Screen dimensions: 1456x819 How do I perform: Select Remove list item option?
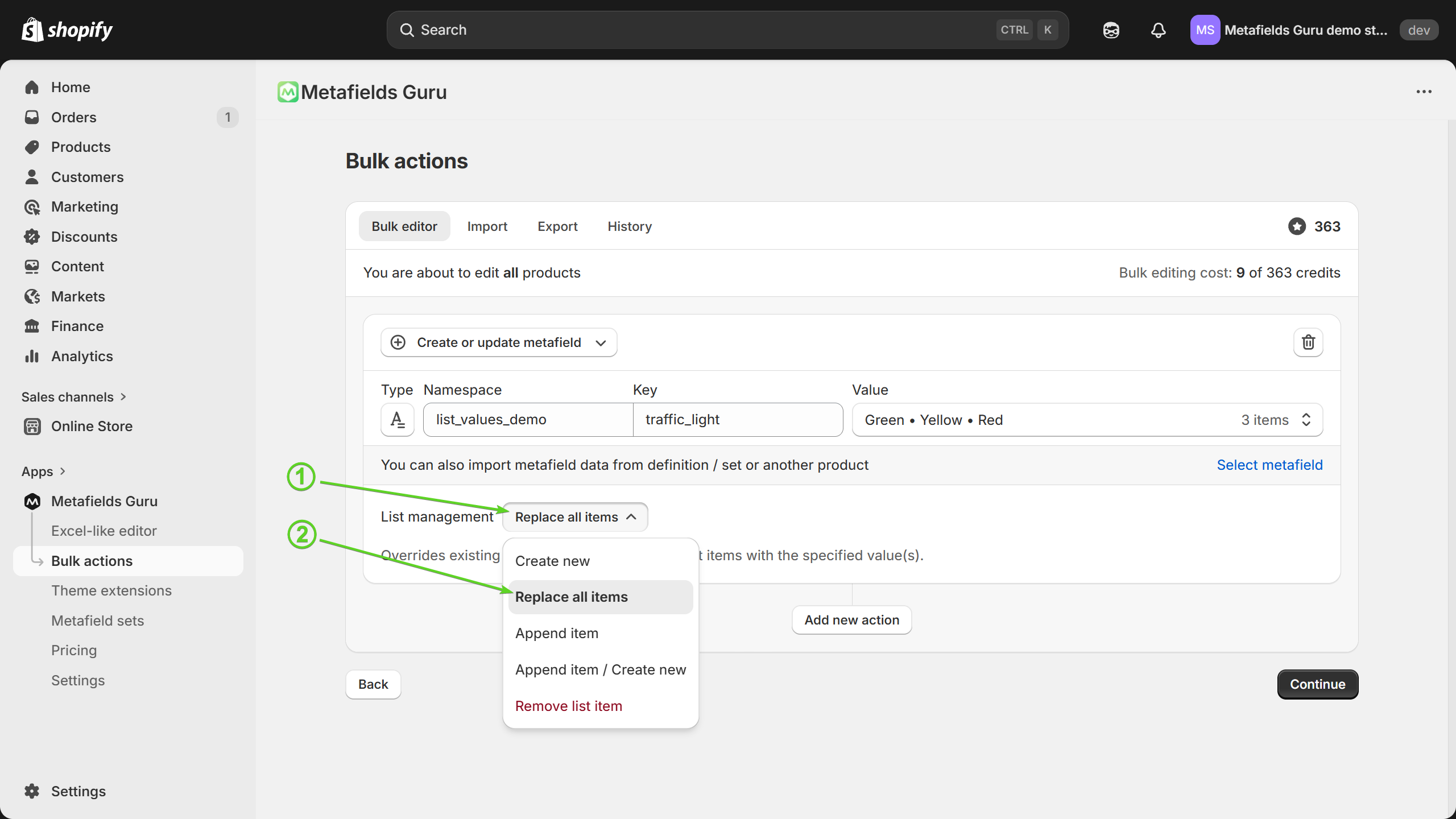point(569,706)
